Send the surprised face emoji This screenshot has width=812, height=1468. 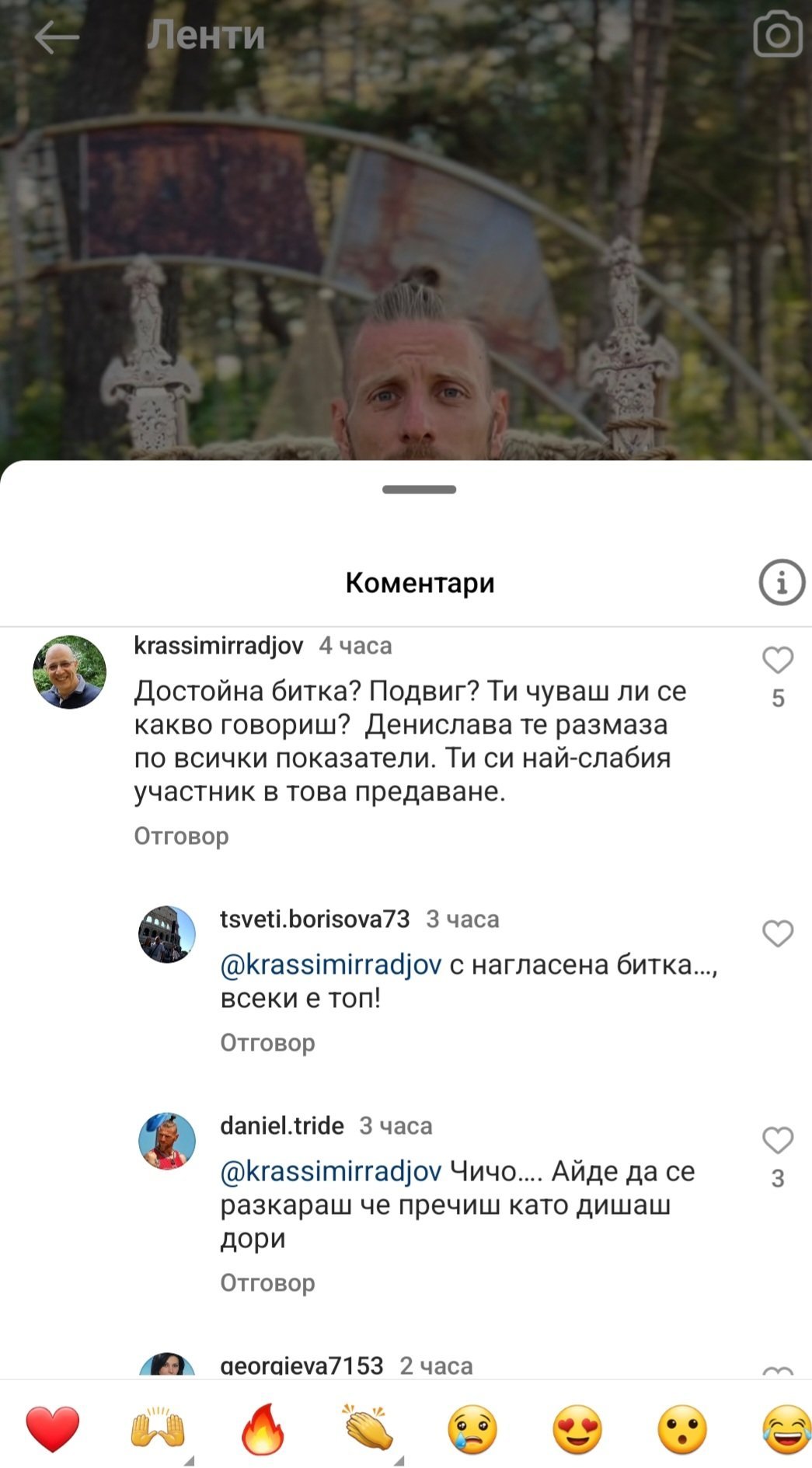click(x=682, y=1429)
